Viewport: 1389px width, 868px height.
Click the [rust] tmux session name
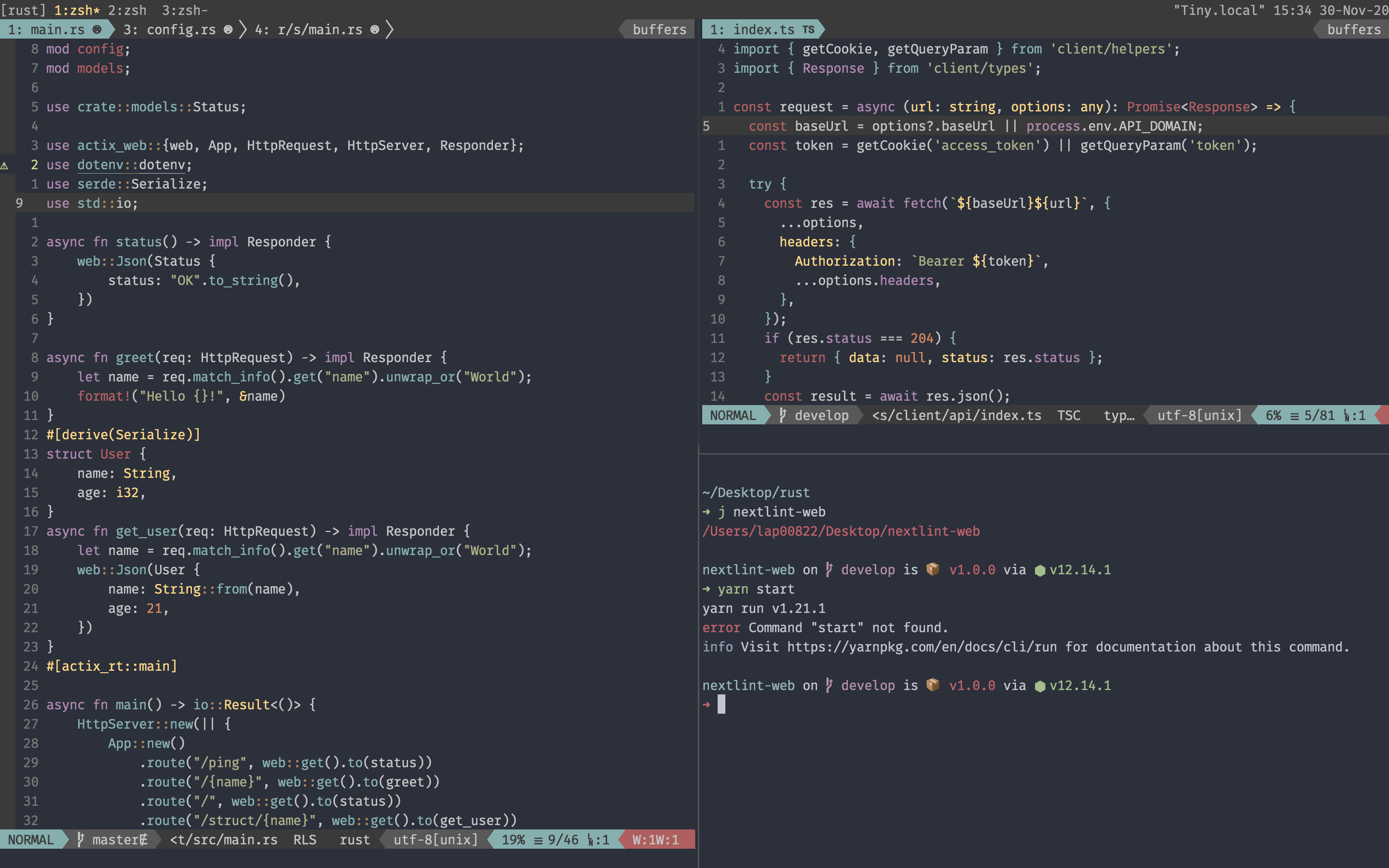[23, 10]
